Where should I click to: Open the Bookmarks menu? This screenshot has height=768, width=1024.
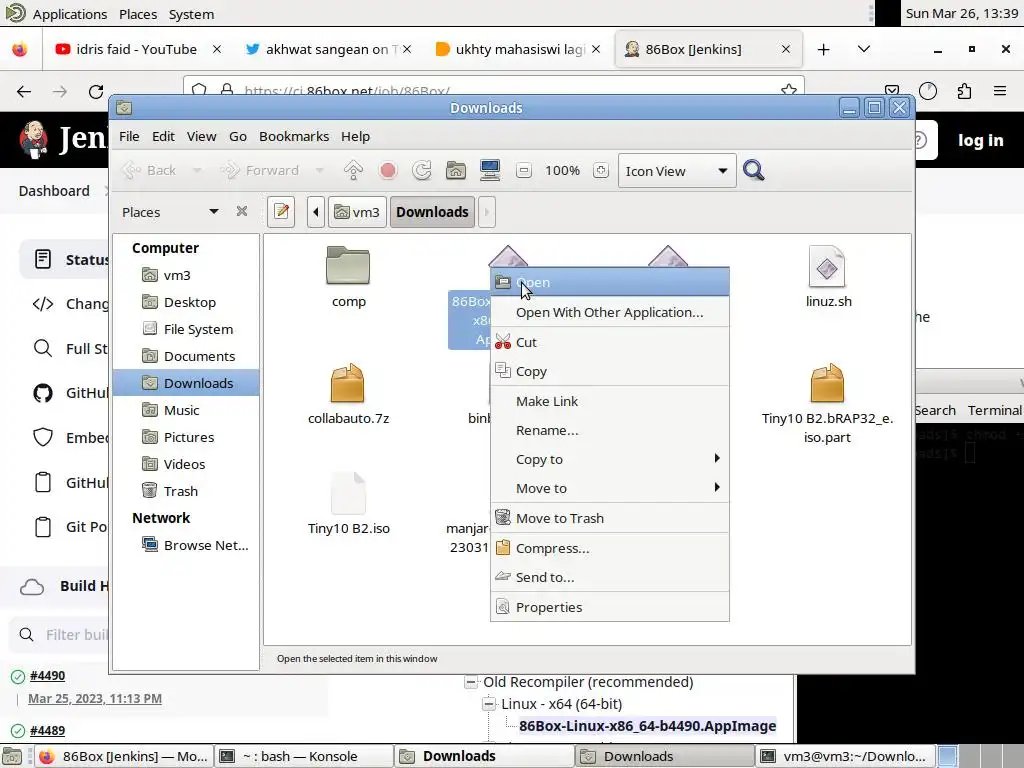[x=294, y=136]
